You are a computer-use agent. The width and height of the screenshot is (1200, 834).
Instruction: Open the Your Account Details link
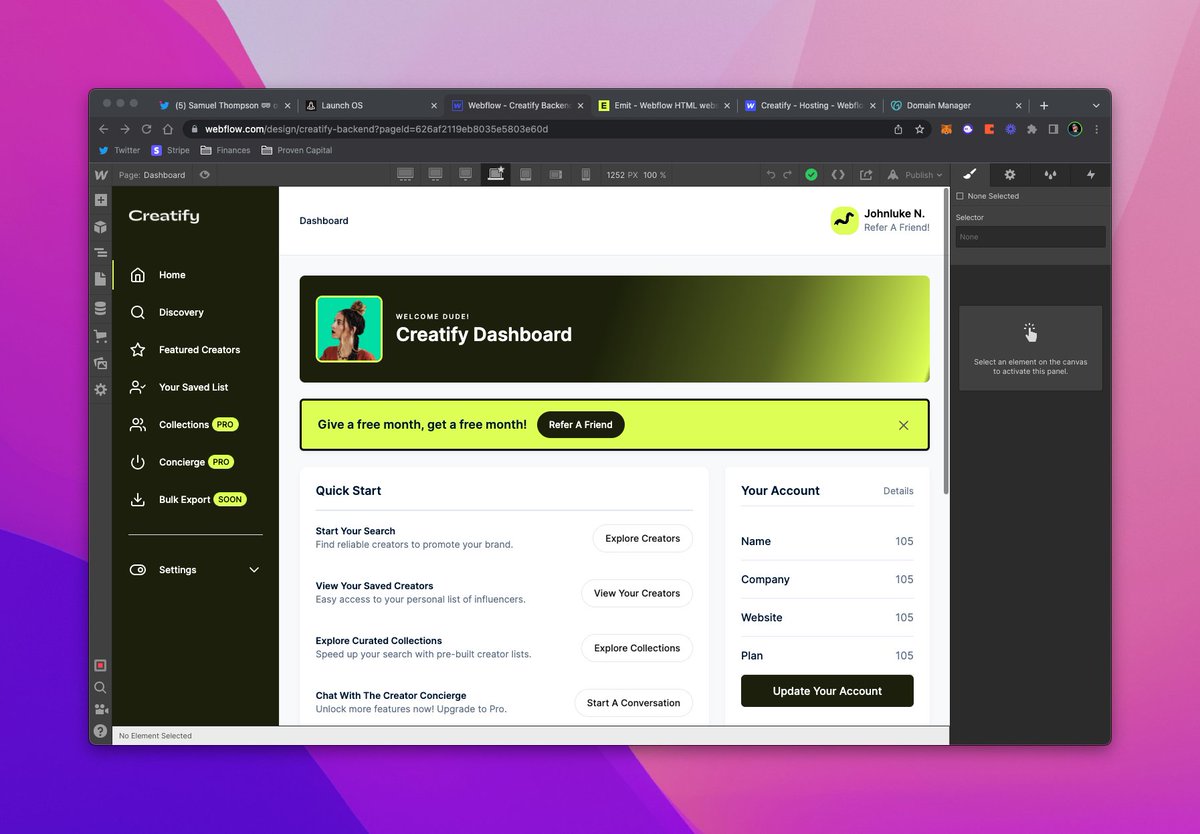tap(898, 491)
